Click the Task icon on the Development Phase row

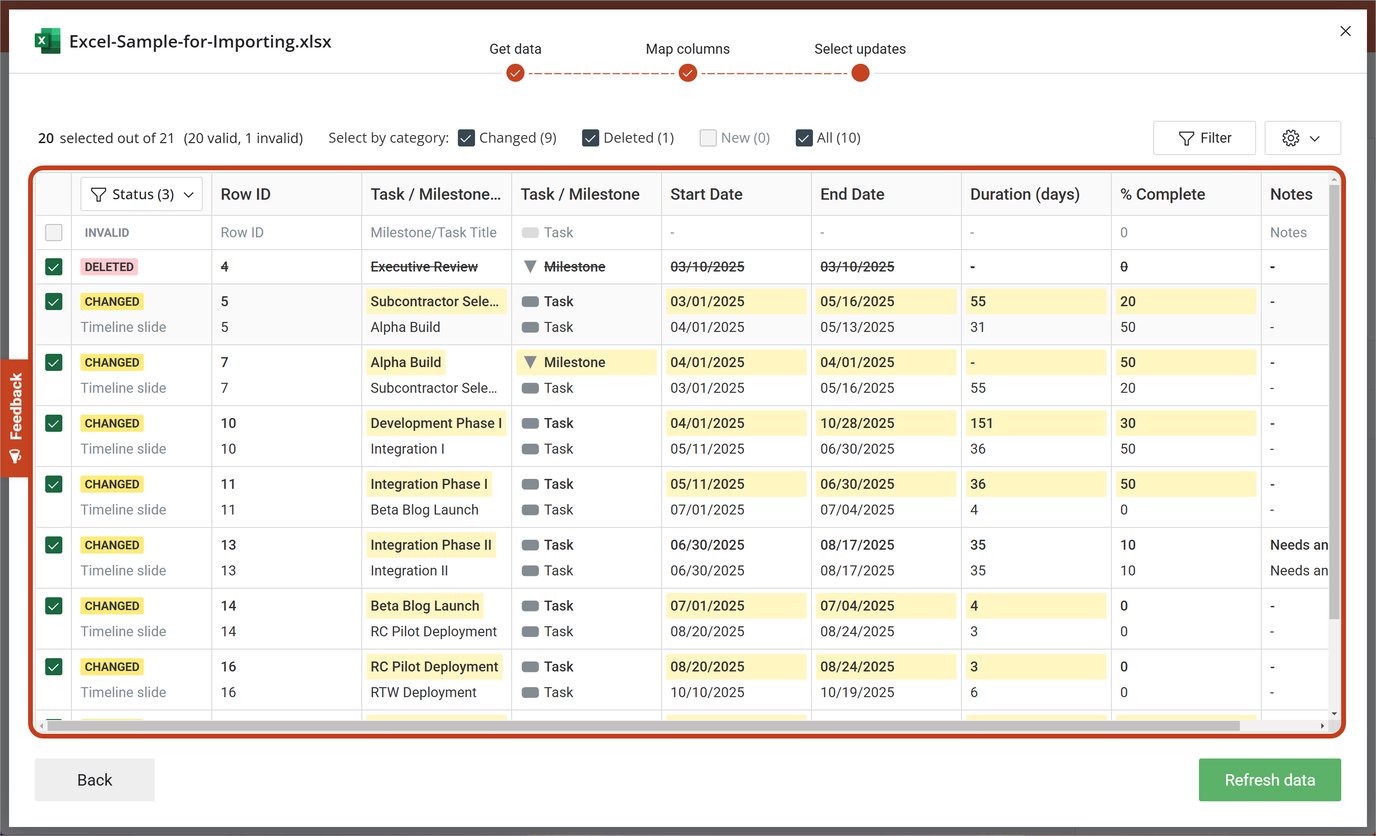click(530, 422)
